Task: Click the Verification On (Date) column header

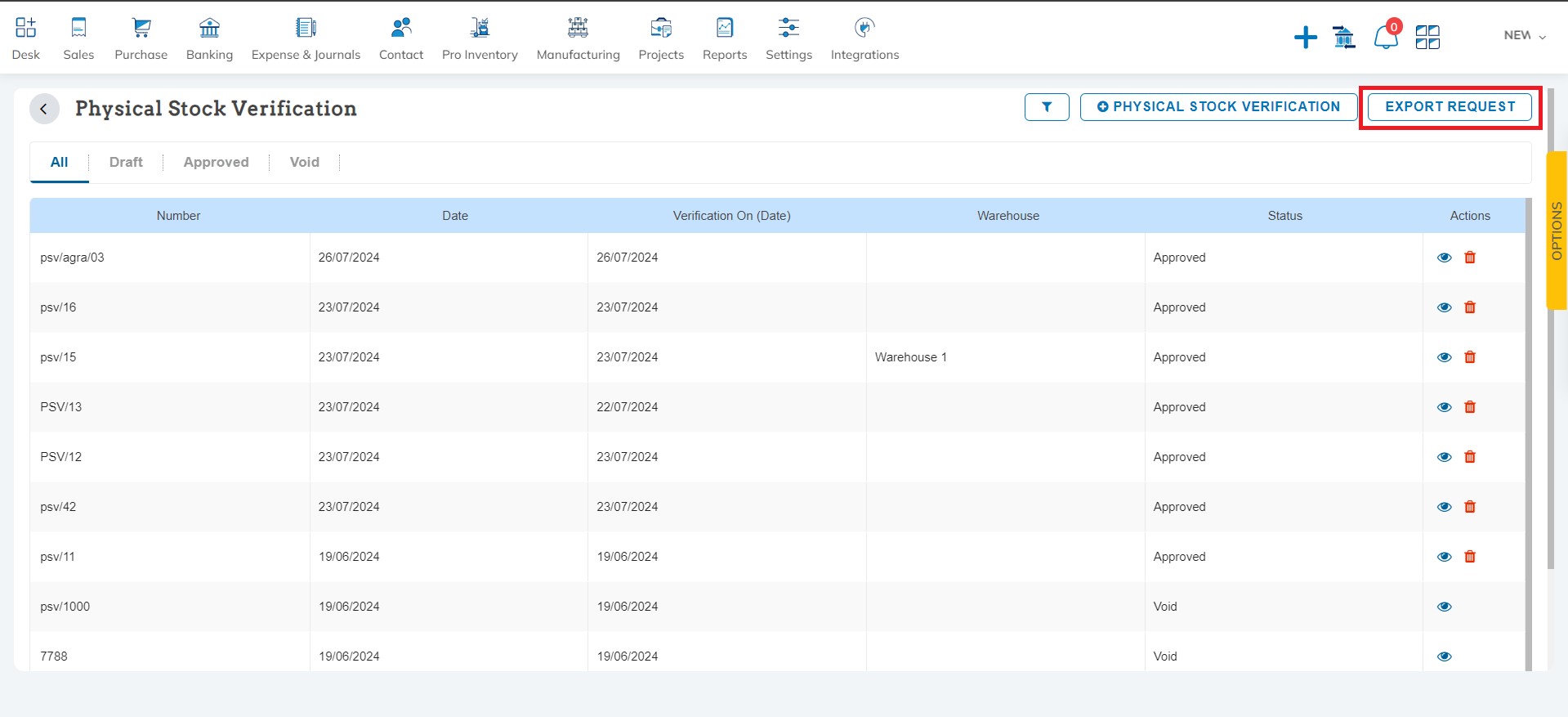Action: [731, 216]
